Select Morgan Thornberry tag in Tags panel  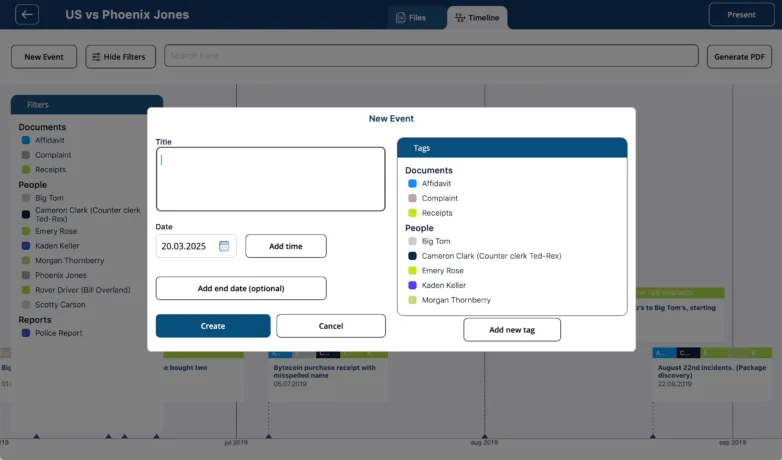tap(457, 300)
